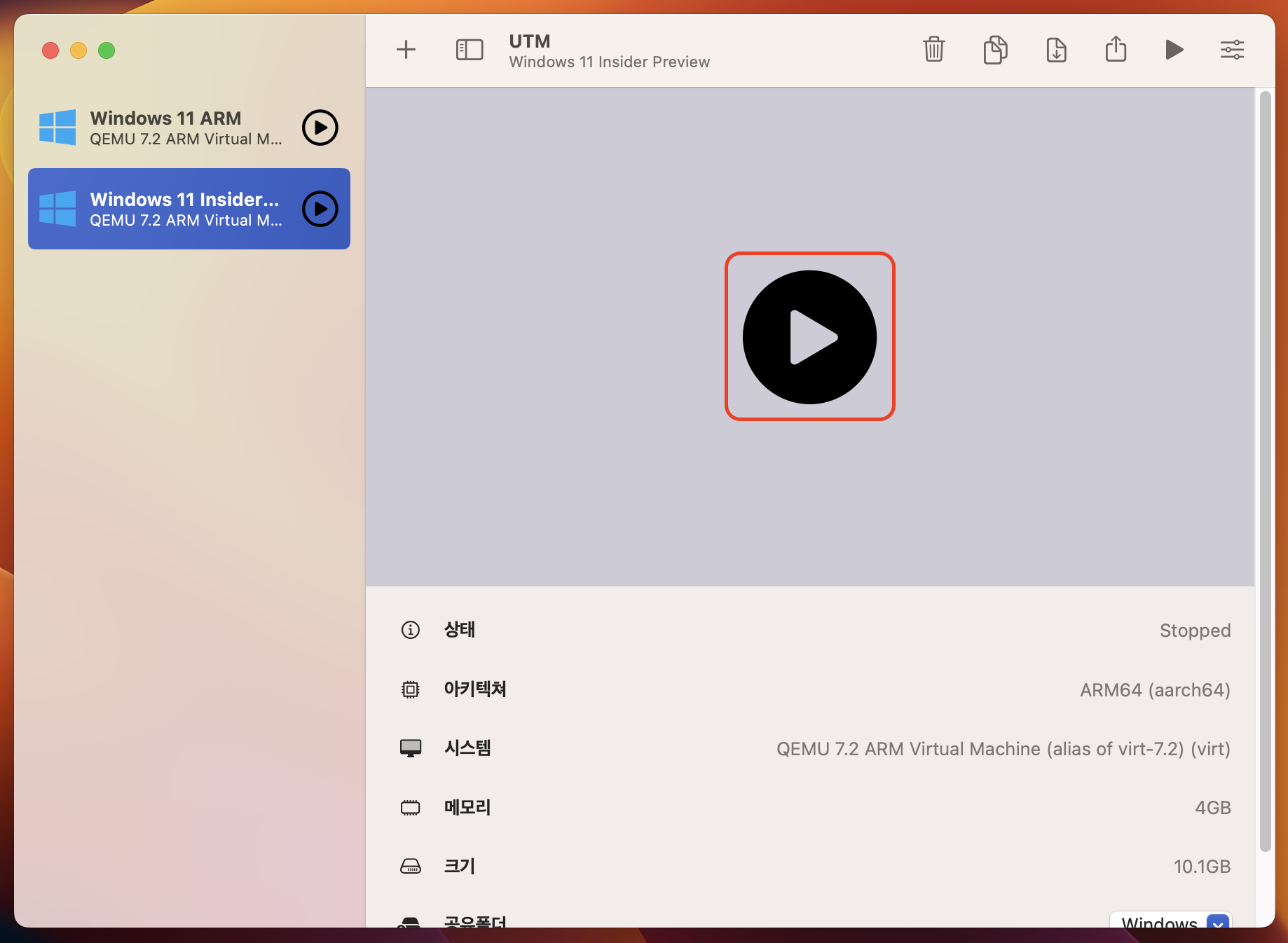The width and height of the screenshot is (1288, 943).
Task: Open VM settings via sliders icon
Action: (x=1232, y=50)
